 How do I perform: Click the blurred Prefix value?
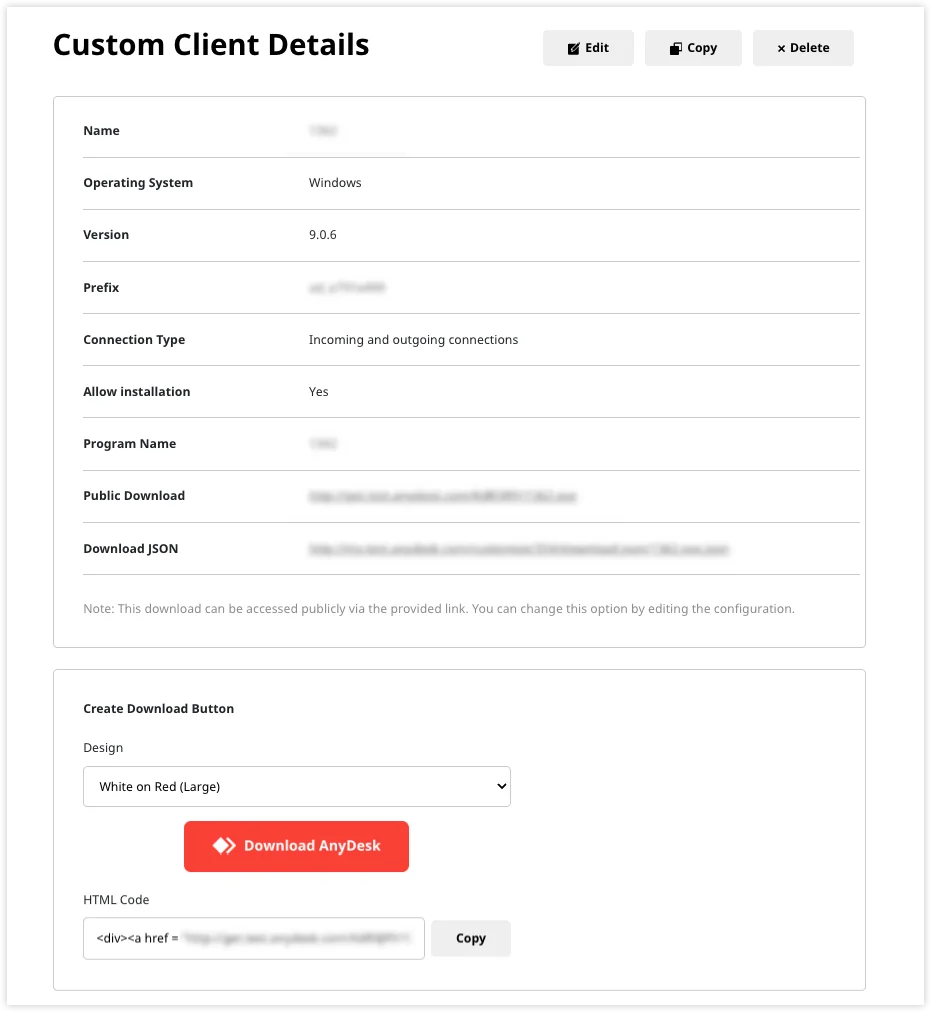point(347,288)
